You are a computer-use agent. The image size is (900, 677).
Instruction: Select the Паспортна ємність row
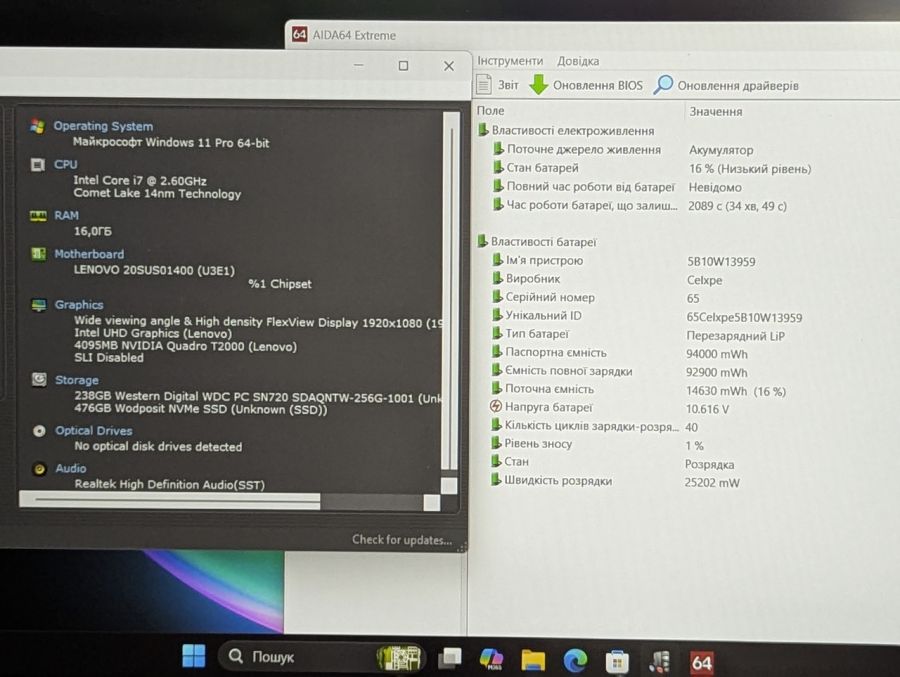[619, 353]
